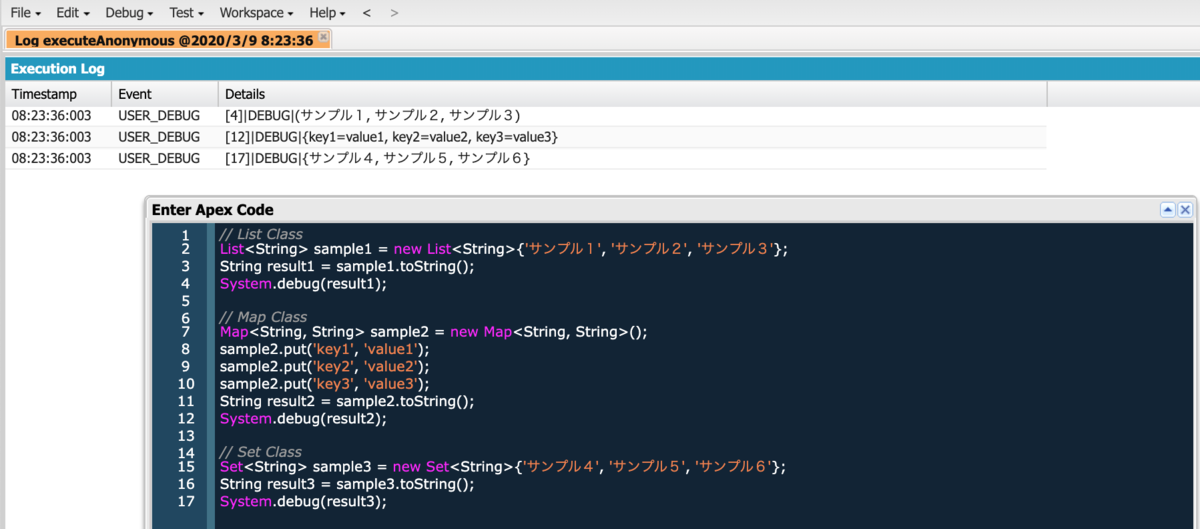Click USER_DEBUG in the third log row
Viewport: 1200px width, 529px height.
[x=159, y=158]
